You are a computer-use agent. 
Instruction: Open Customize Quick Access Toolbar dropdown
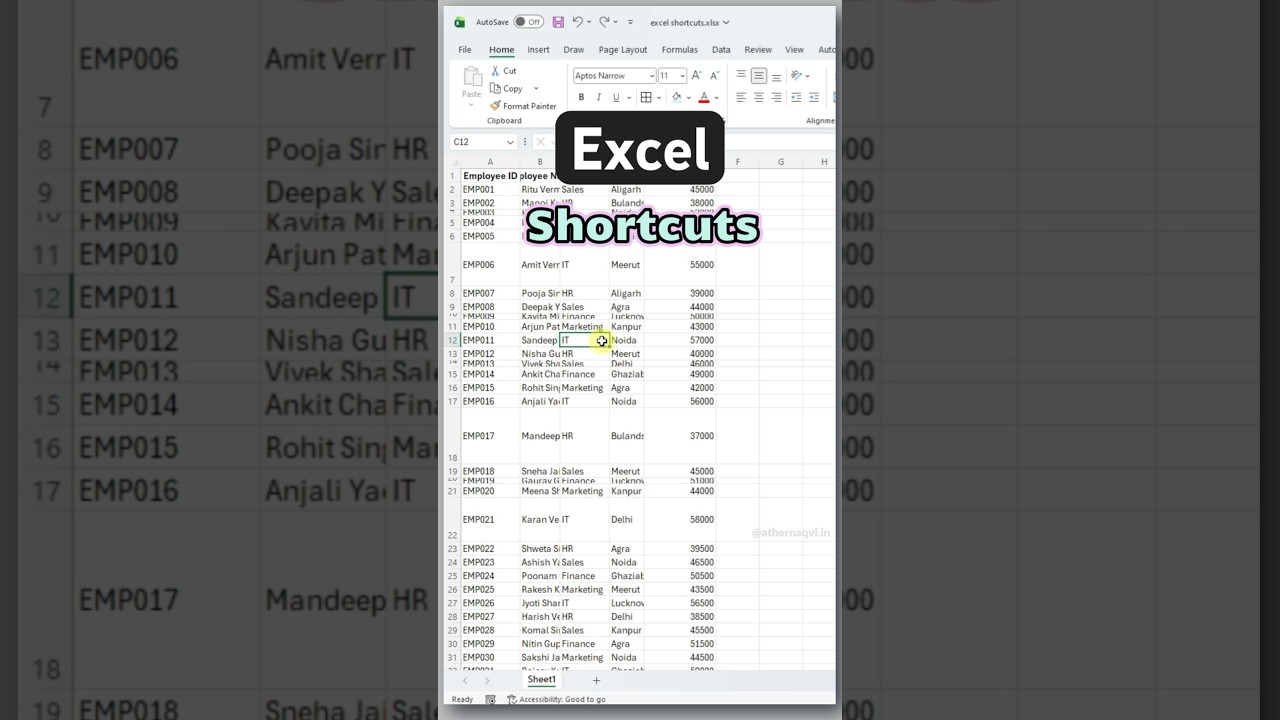[630, 22]
